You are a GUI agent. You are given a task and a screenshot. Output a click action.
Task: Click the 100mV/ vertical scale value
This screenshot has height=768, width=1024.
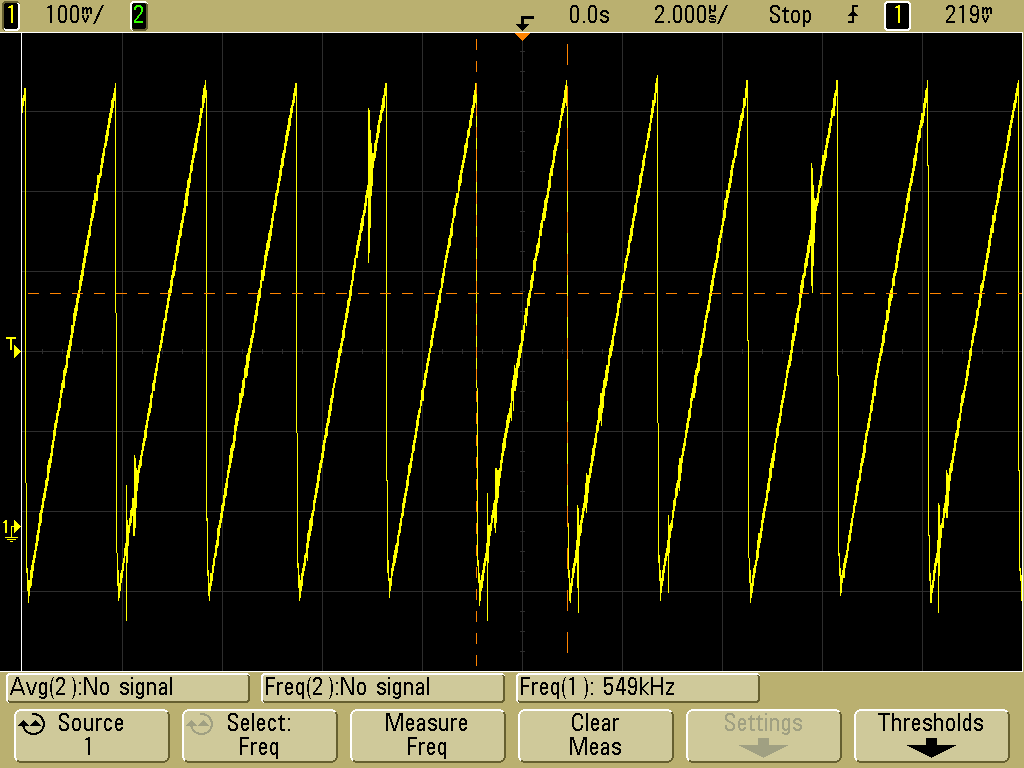pyautogui.click(x=74, y=15)
